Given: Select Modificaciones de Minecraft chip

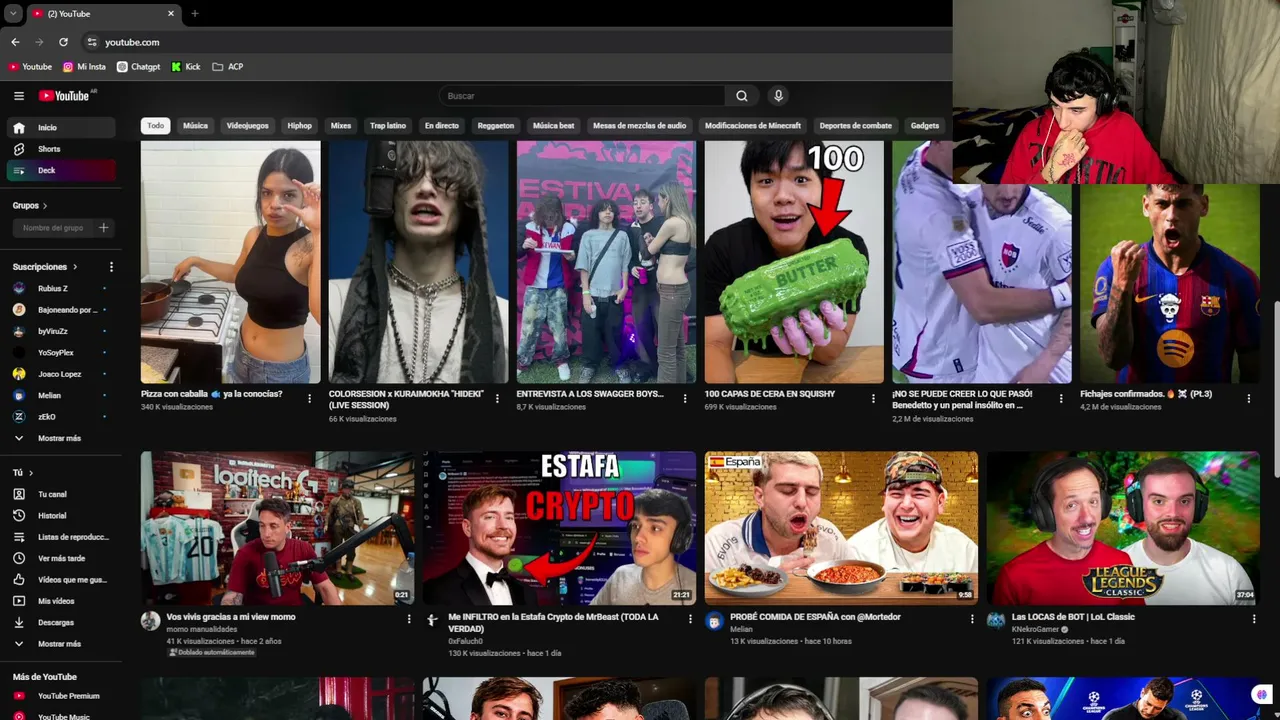Looking at the screenshot, I should pos(753,126).
